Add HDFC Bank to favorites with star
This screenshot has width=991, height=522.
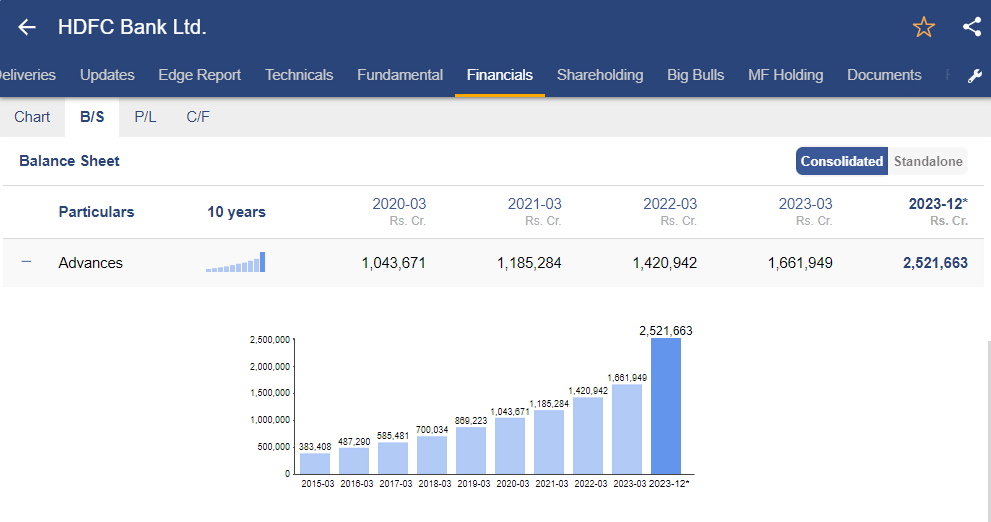click(923, 27)
